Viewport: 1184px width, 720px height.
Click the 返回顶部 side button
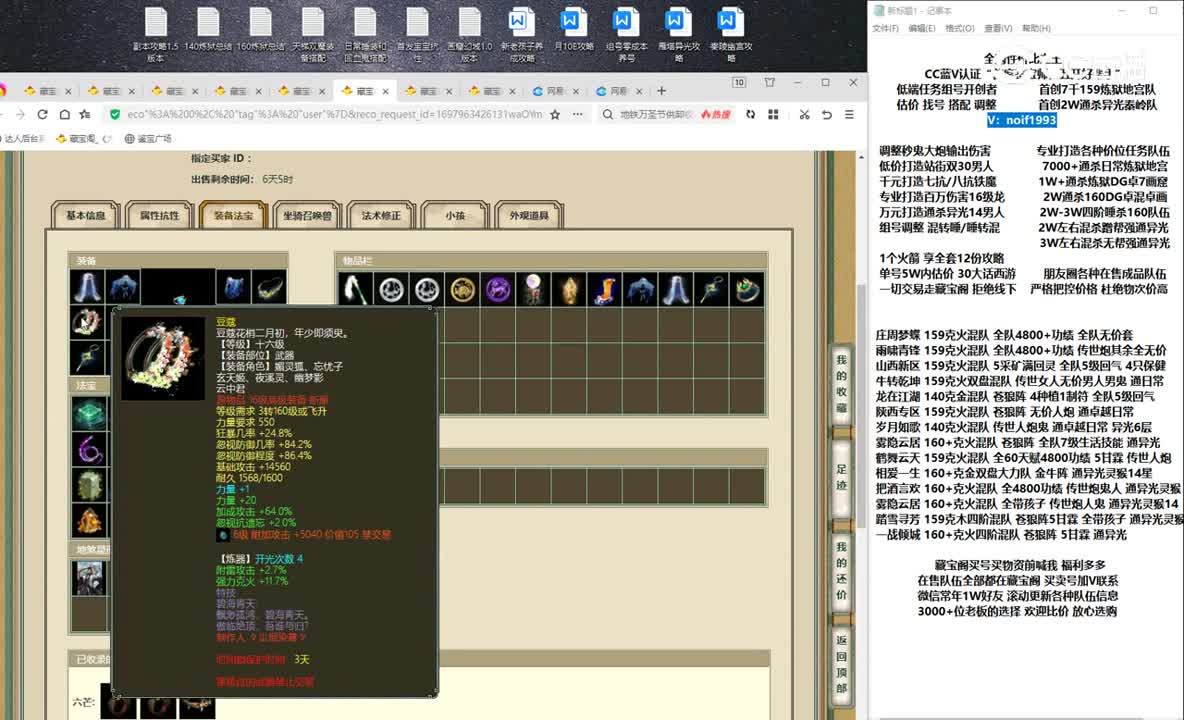pyautogui.click(x=842, y=664)
